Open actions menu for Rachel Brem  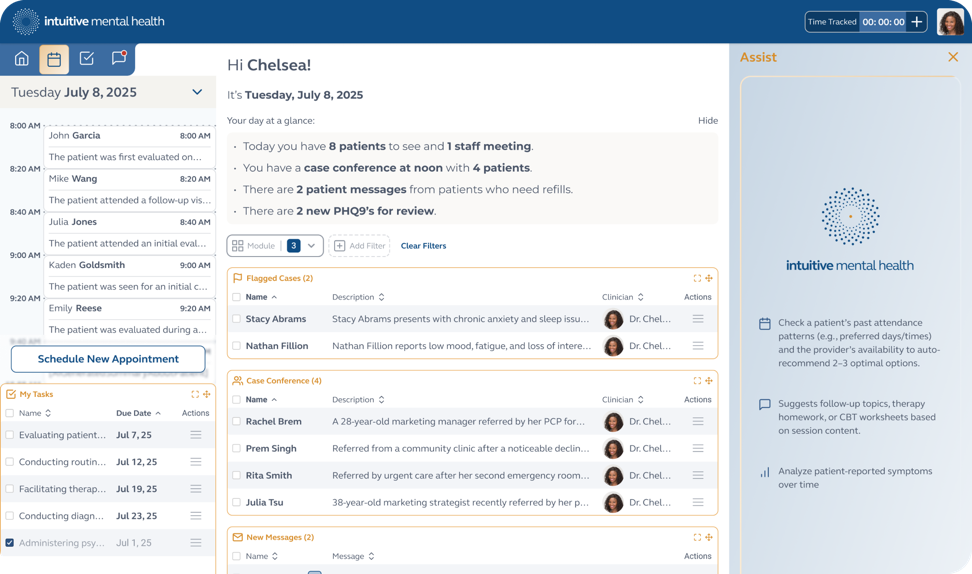click(697, 421)
